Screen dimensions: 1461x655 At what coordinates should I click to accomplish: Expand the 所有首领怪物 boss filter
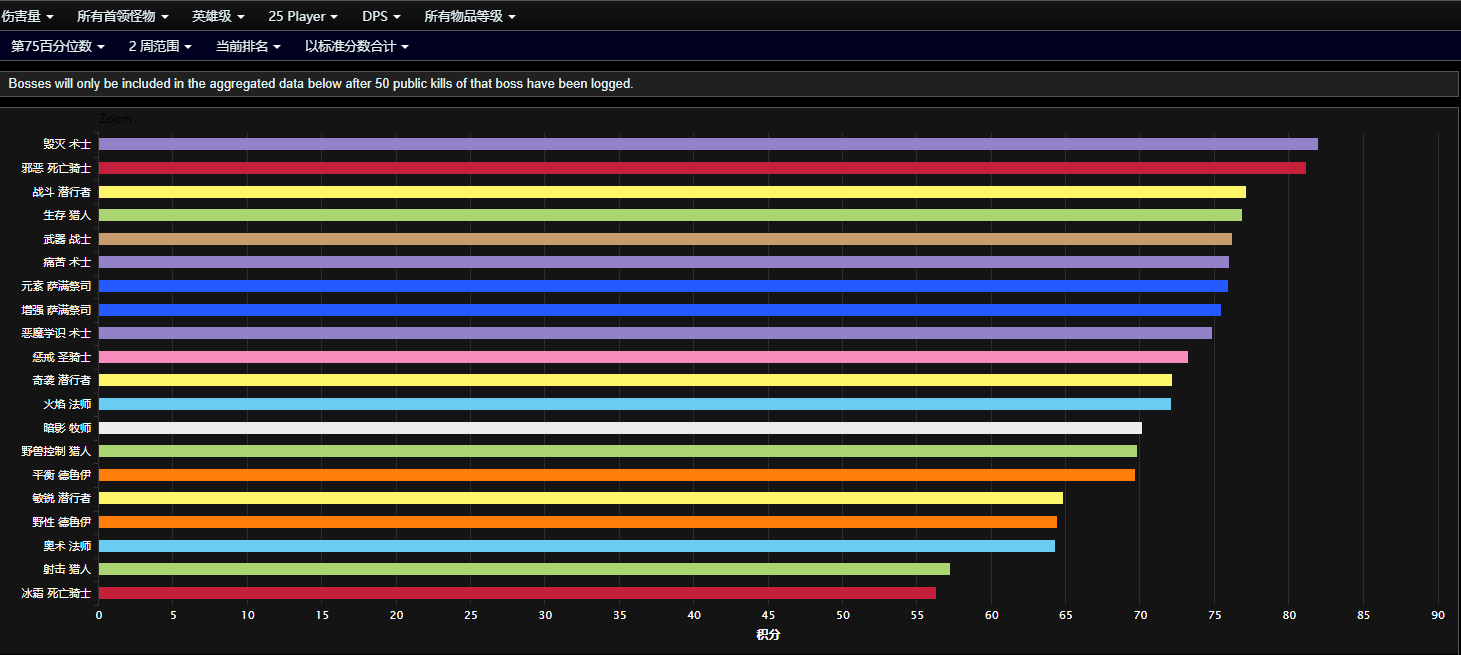tap(122, 17)
